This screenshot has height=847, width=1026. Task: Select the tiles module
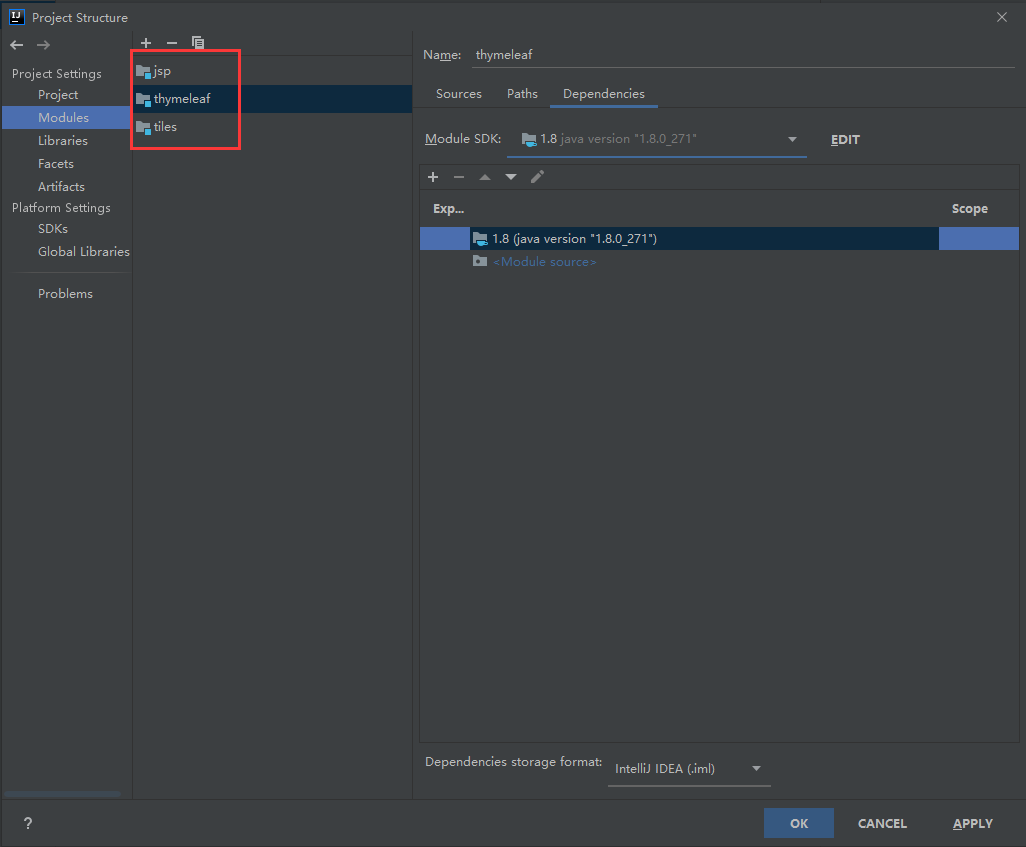pyautogui.click(x=272, y=126)
